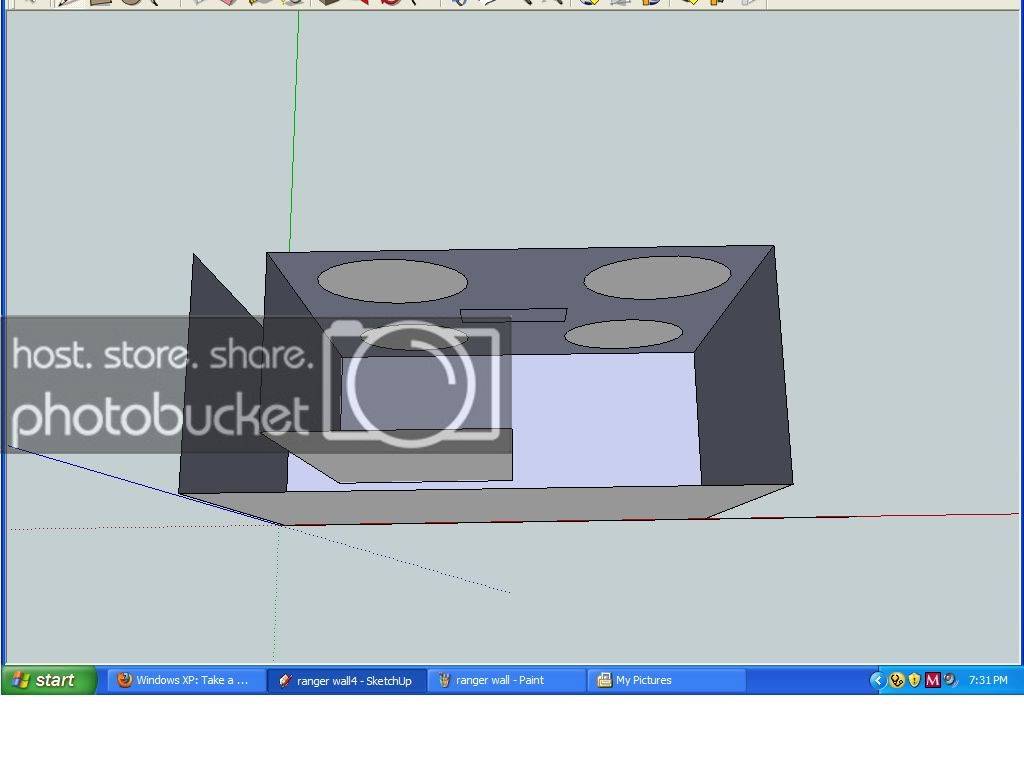This screenshot has height=768, width=1024.
Task: Expand hidden system tray icons arrow
Action: click(x=877, y=680)
